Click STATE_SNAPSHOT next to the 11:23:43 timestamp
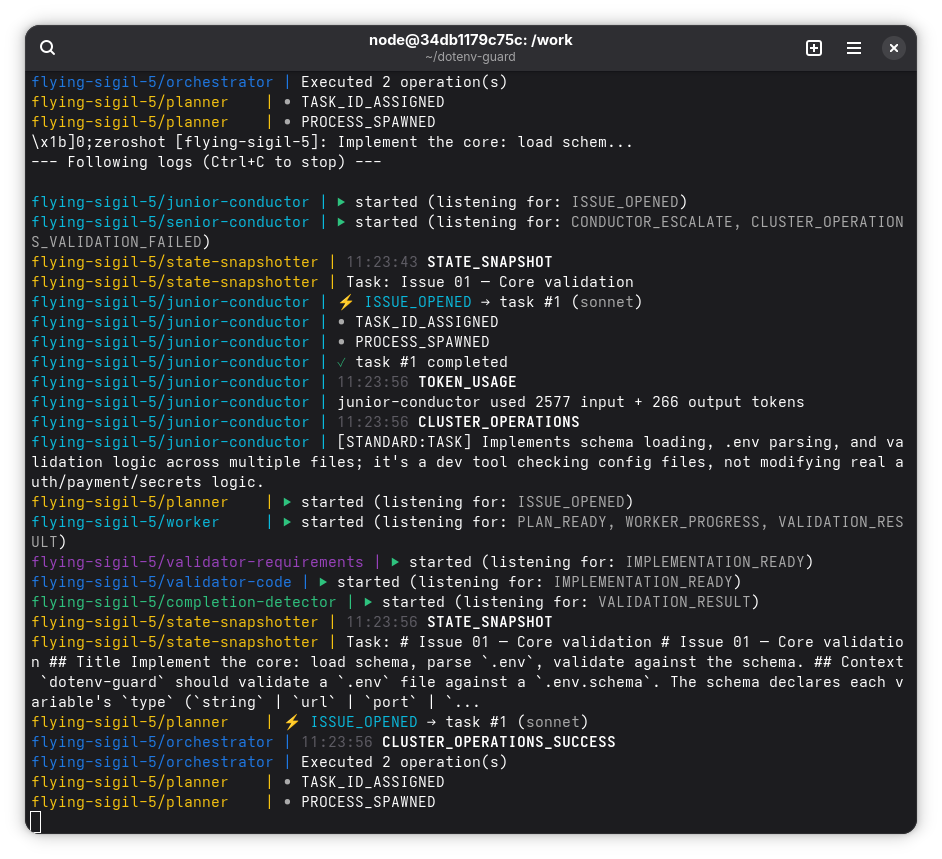The width and height of the screenshot is (942, 859). click(490, 262)
